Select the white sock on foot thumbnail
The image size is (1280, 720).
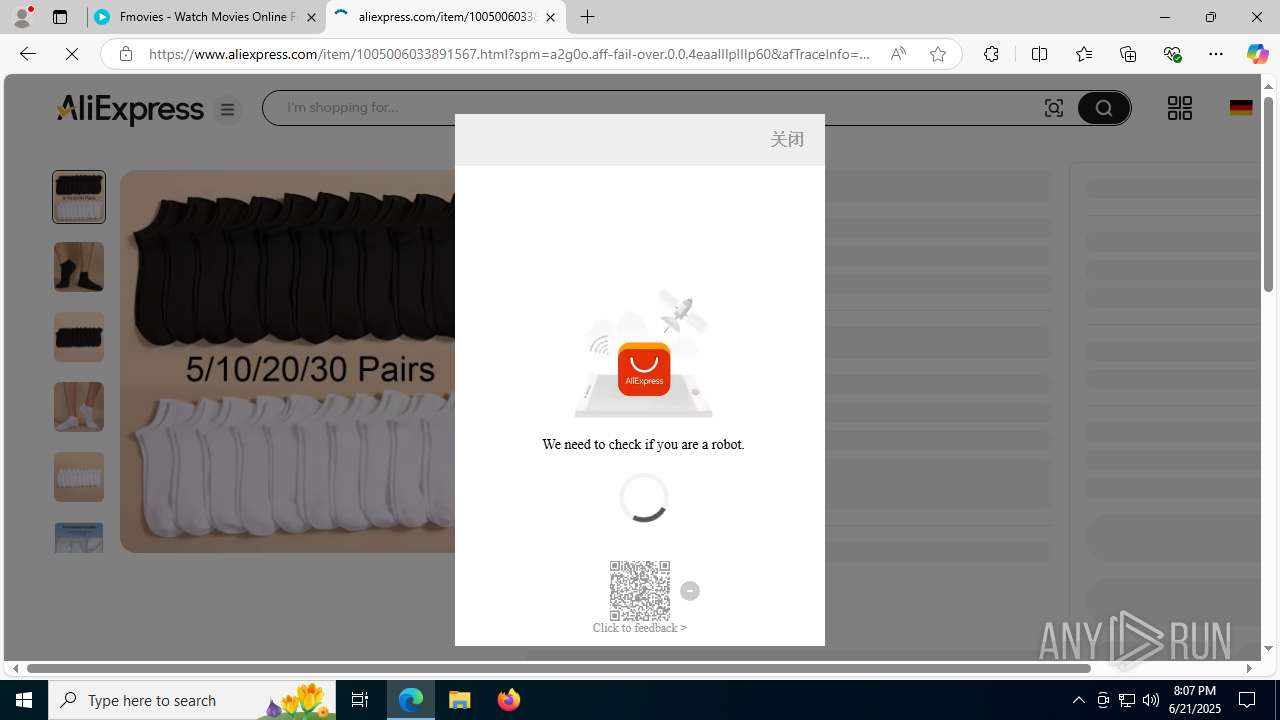click(x=79, y=407)
